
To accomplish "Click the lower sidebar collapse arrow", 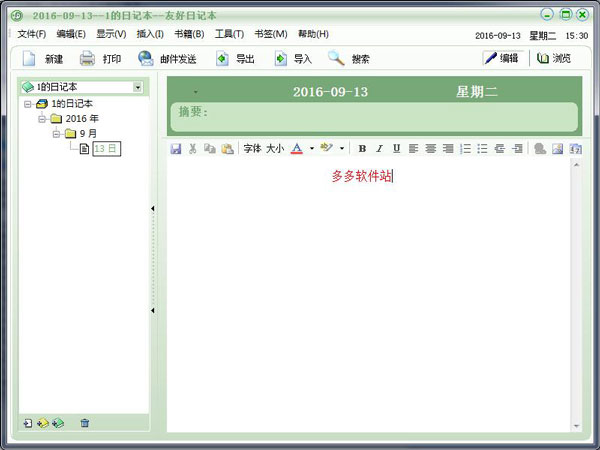I will point(153,310).
